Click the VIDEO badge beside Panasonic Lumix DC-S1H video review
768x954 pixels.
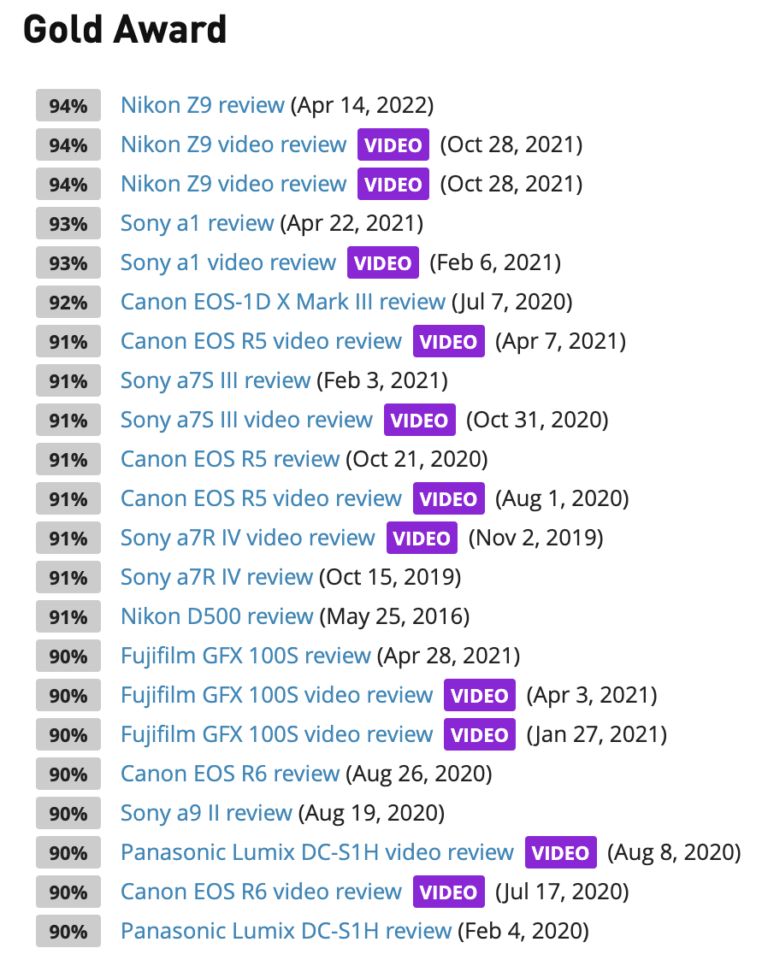click(560, 853)
